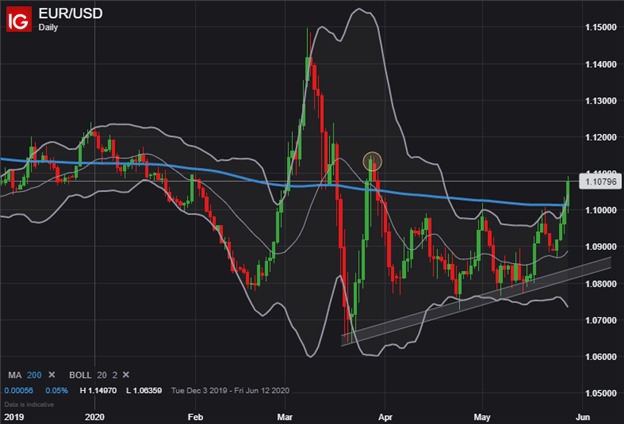Select the 1.07000 price axis label
624x424 pixels.
[601, 320]
